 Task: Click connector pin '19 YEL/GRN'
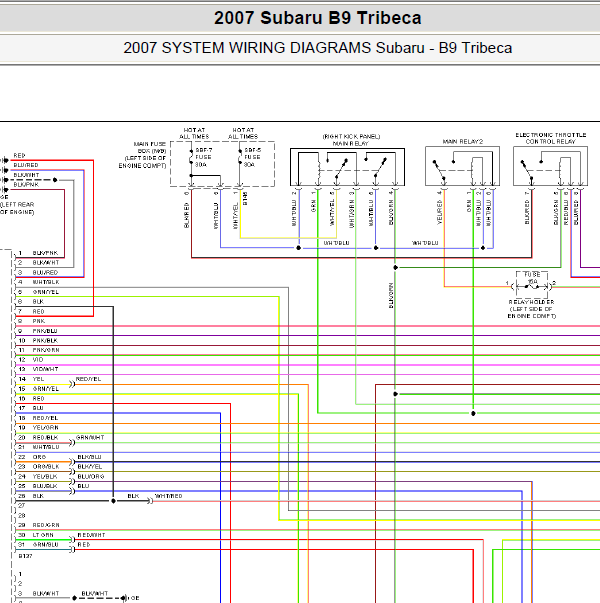[38, 427]
